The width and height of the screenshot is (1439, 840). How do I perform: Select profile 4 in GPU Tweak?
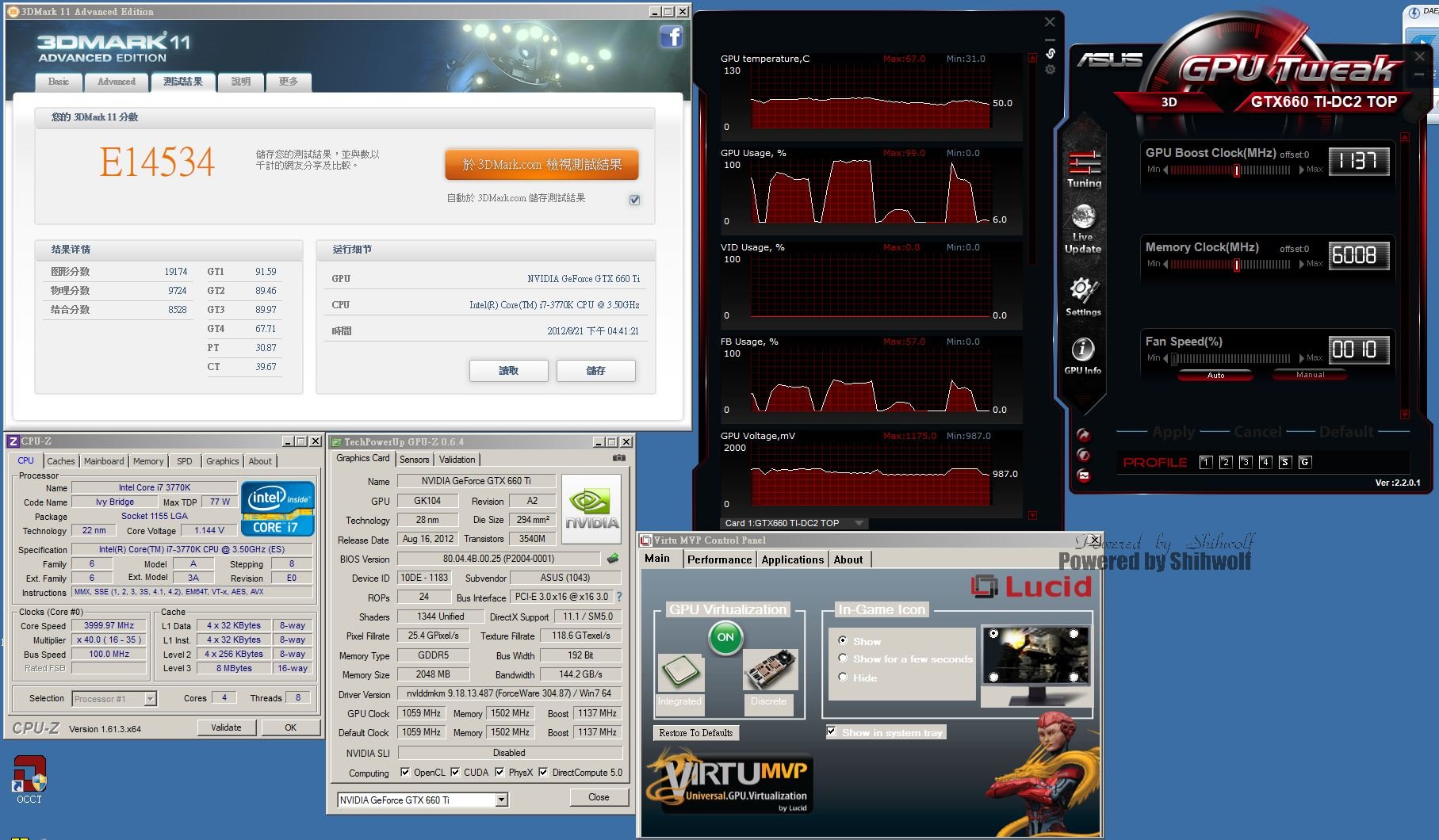1265,462
